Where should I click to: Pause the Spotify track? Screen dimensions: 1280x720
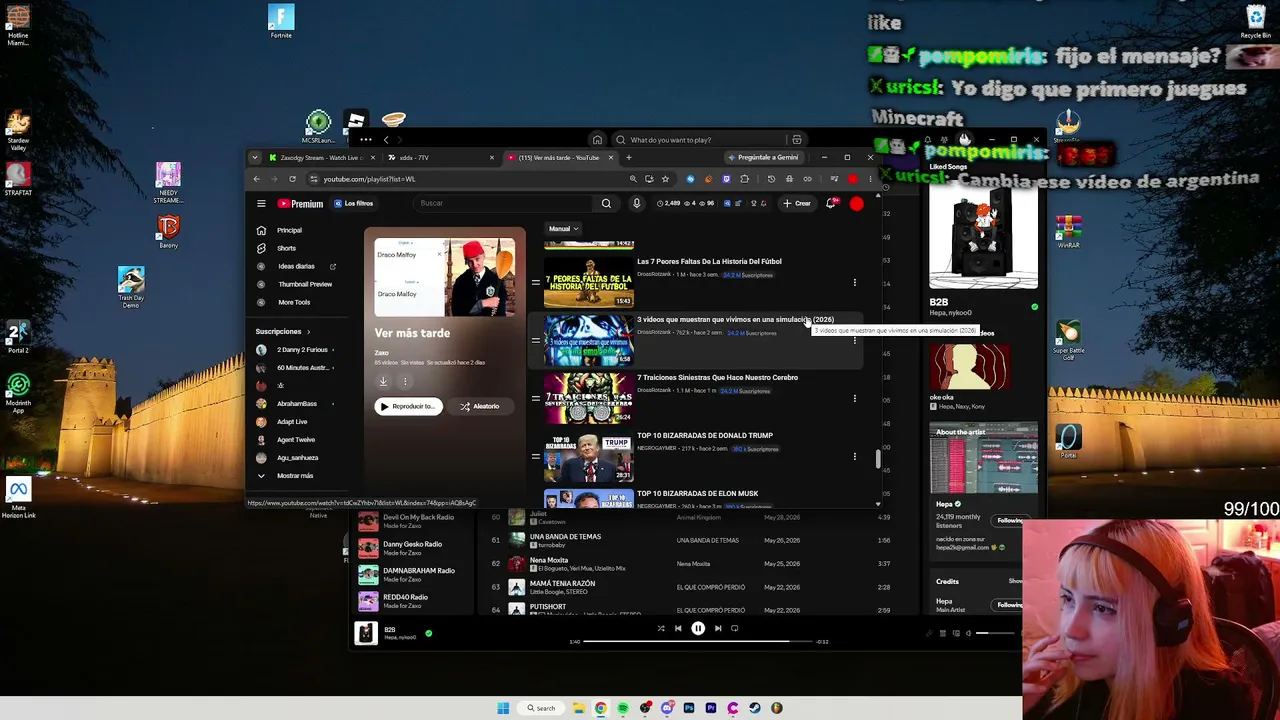[698, 629]
